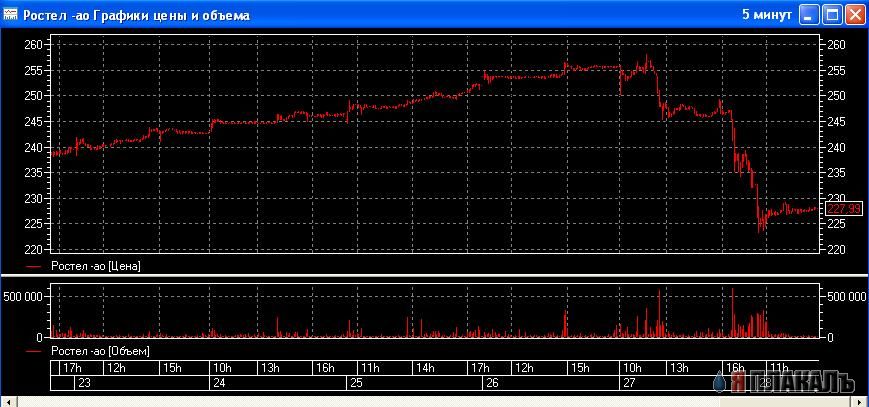
Task: Click date label 24 on the time axis
Action: 219,383
